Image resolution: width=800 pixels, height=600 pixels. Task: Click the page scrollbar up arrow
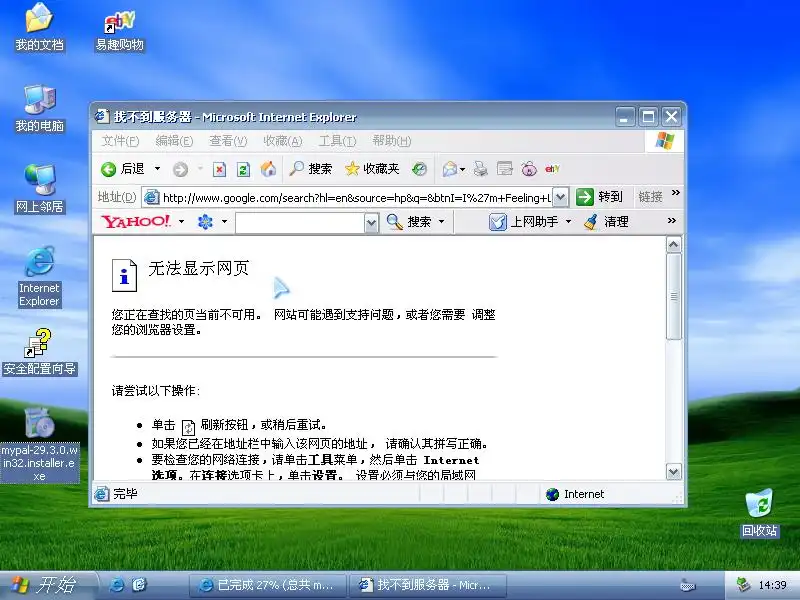(673, 245)
